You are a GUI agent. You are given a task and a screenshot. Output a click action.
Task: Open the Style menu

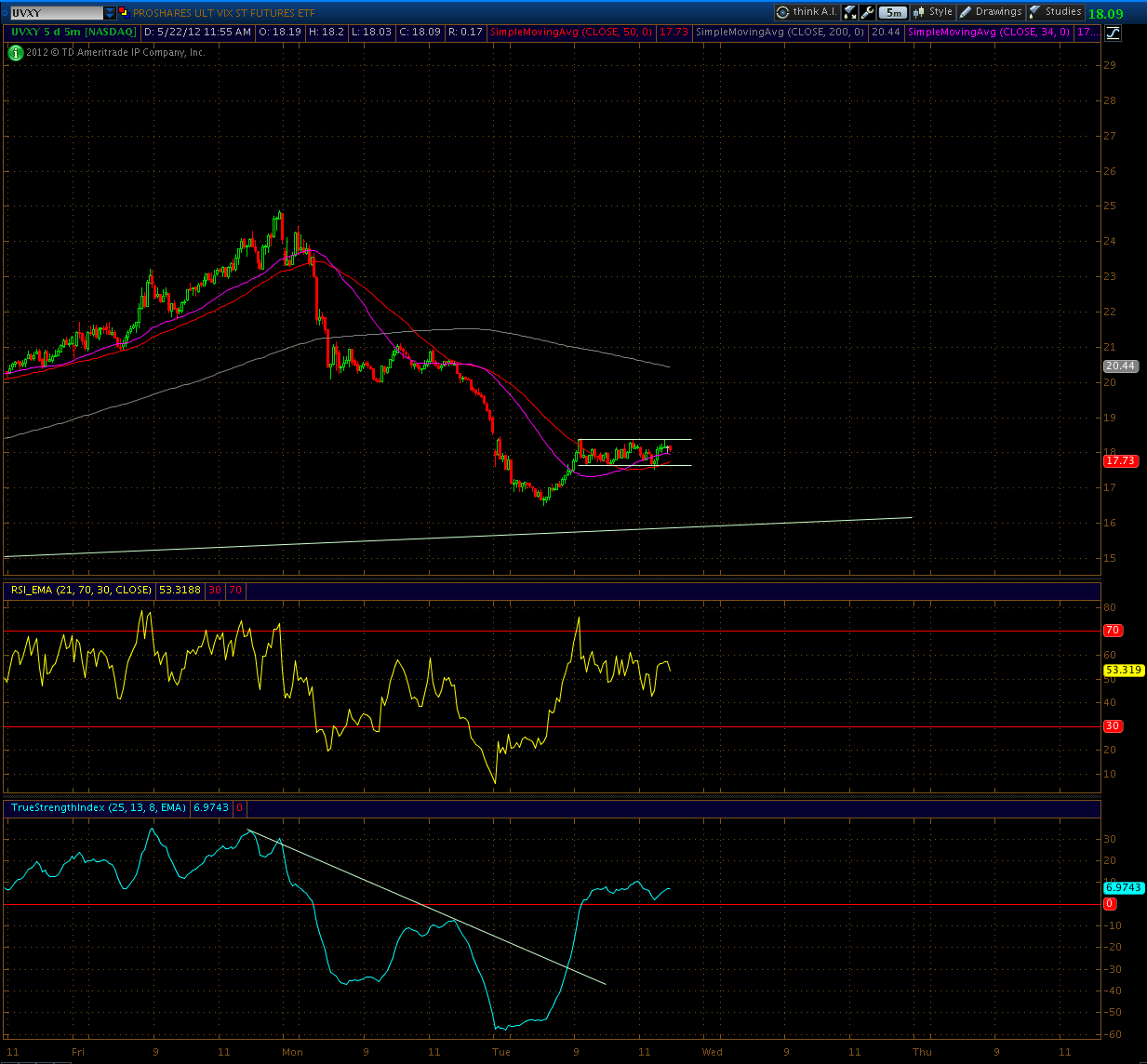coord(933,12)
